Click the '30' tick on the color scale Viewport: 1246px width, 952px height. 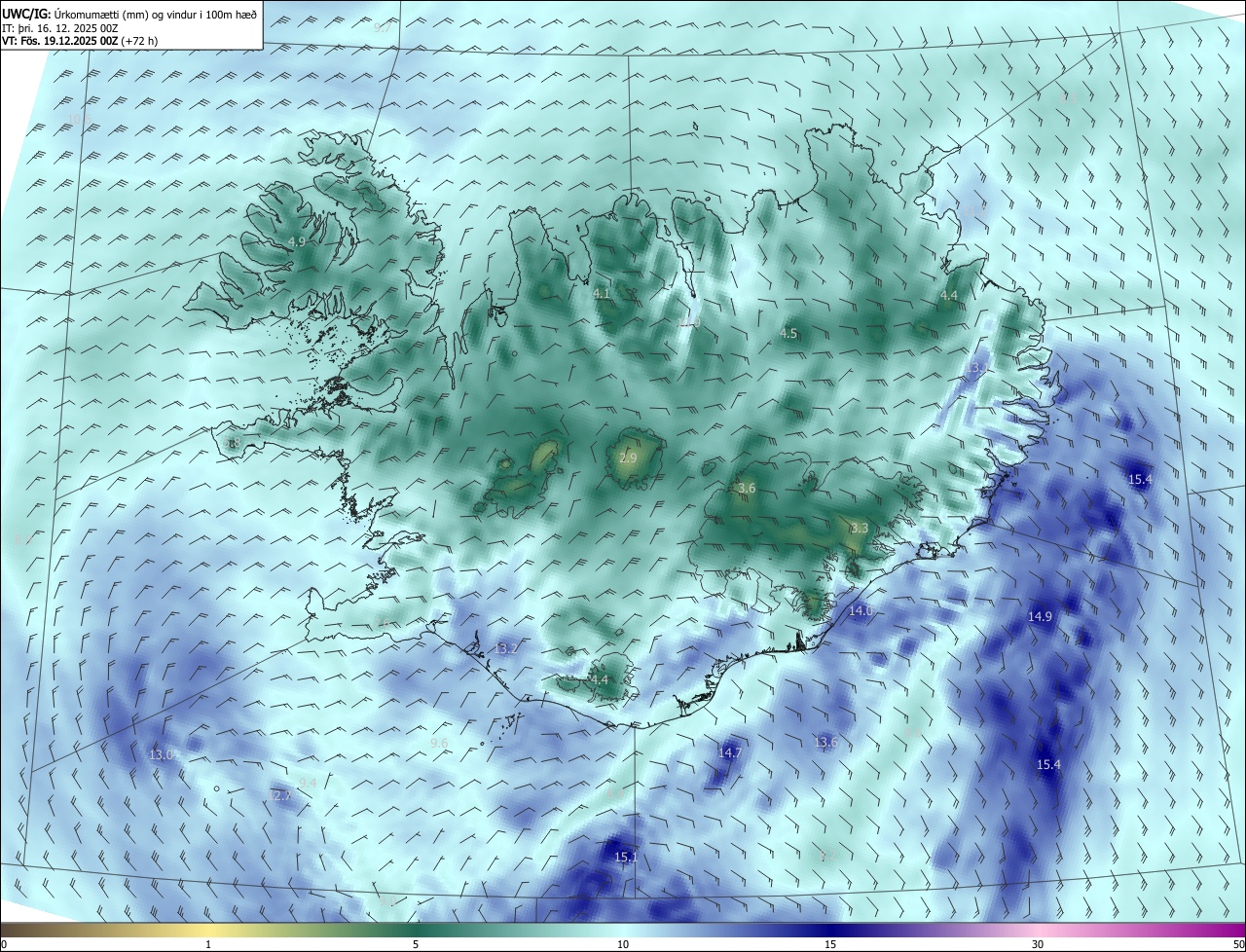pos(1038,944)
